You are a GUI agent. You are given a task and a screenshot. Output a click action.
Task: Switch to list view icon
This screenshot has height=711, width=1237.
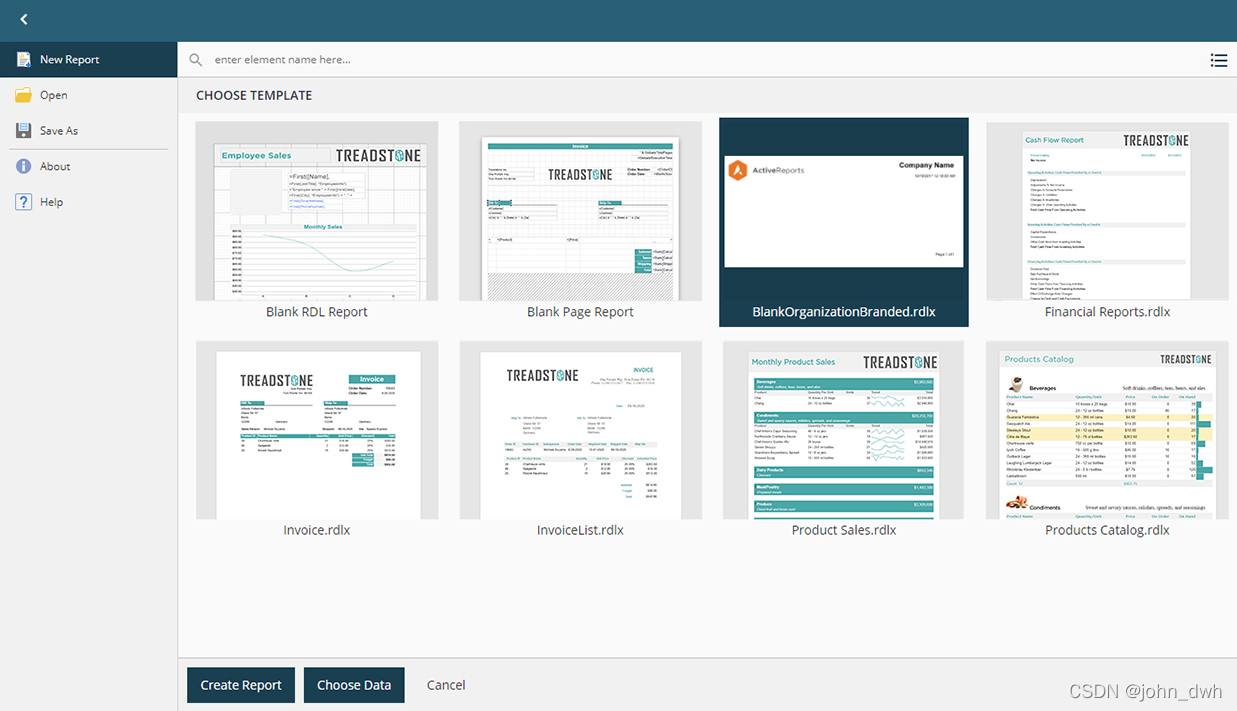click(1218, 60)
